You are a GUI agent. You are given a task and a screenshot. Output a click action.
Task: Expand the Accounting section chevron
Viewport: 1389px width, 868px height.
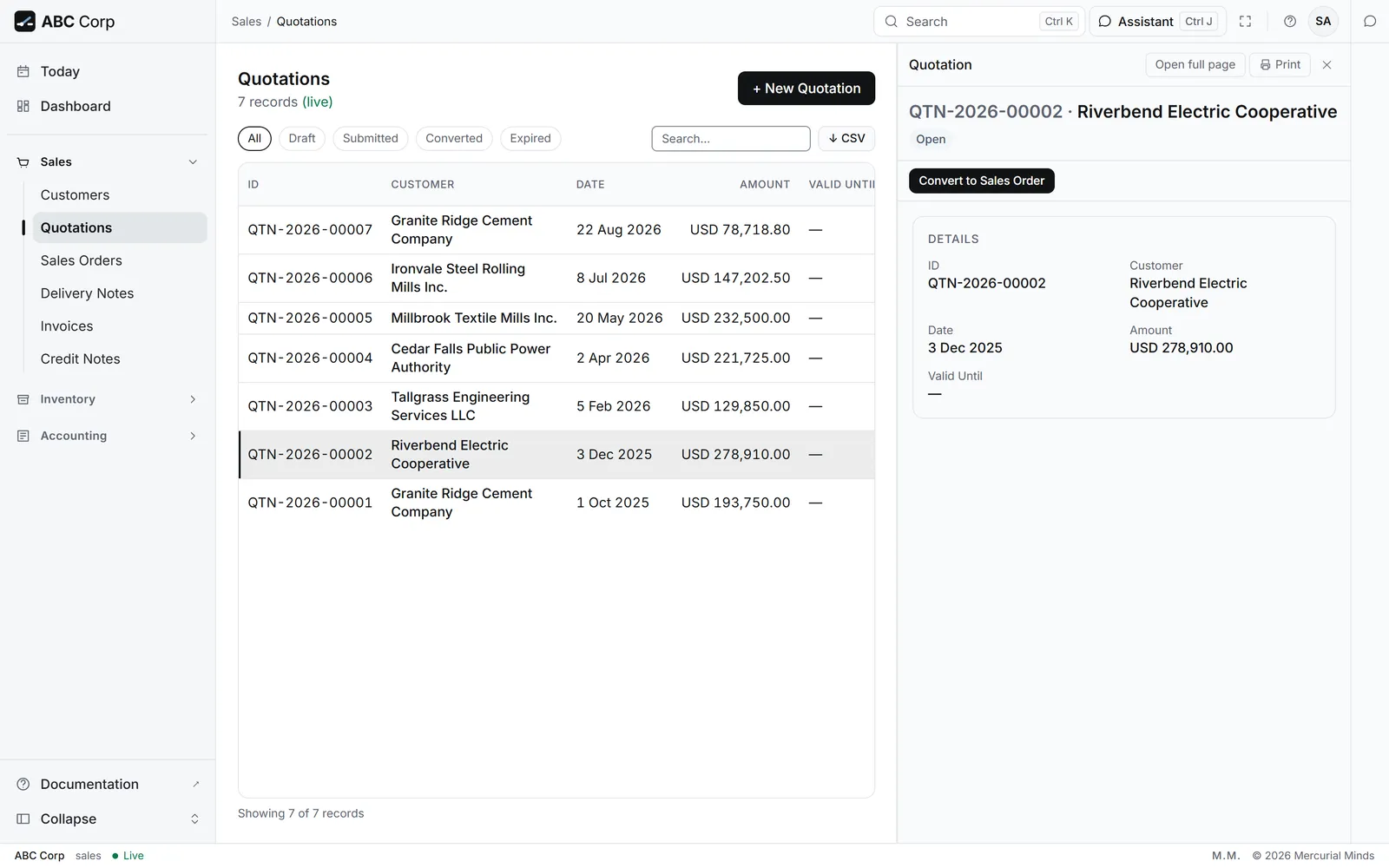coord(193,436)
